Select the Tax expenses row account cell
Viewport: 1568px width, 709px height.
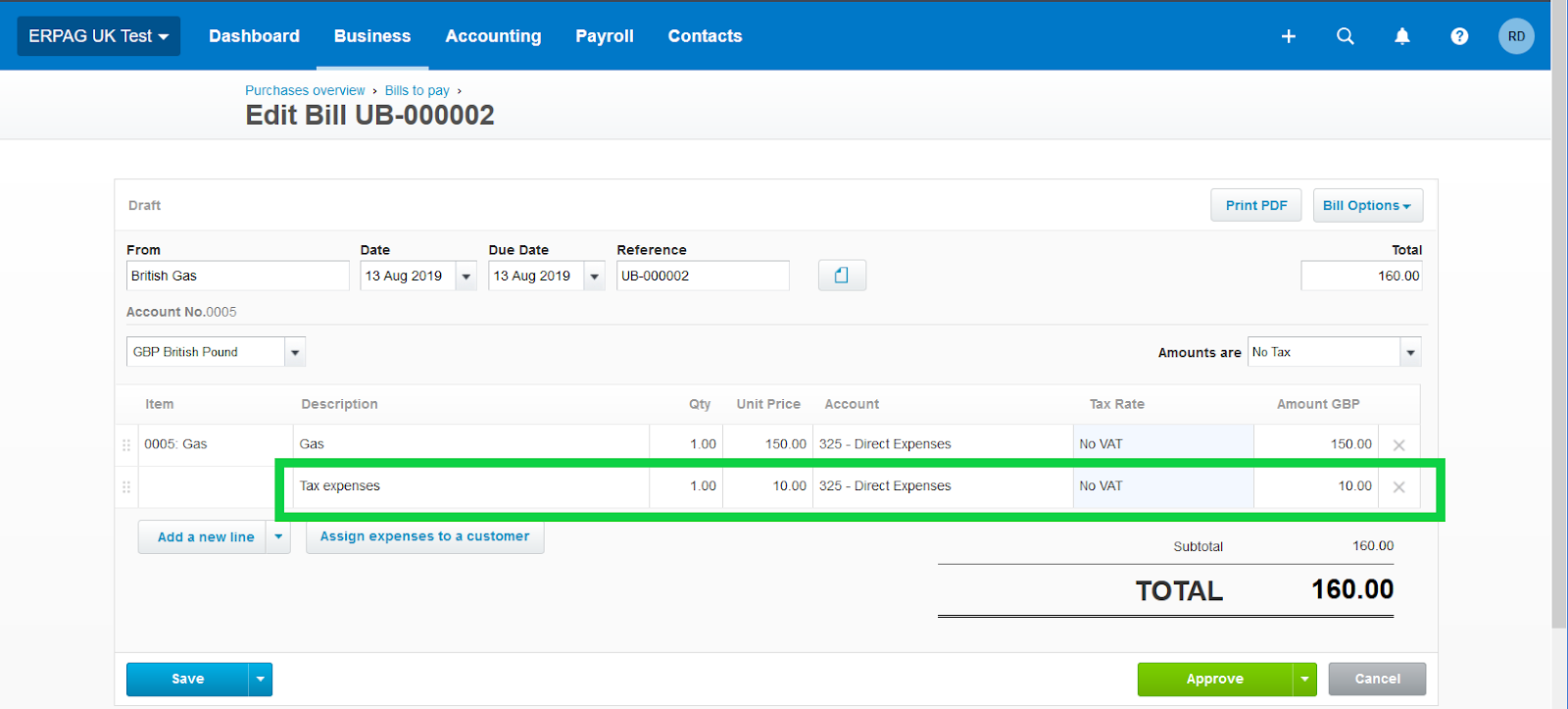pyautogui.click(x=943, y=486)
